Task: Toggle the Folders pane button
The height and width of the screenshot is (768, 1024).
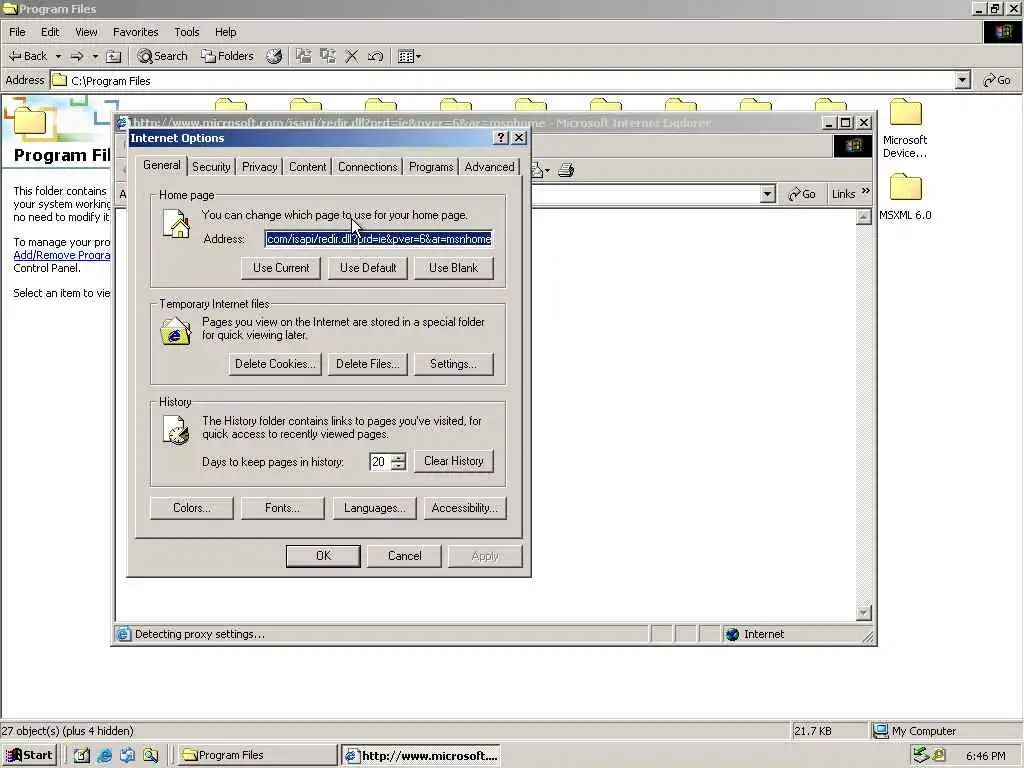Action: [x=227, y=56]
